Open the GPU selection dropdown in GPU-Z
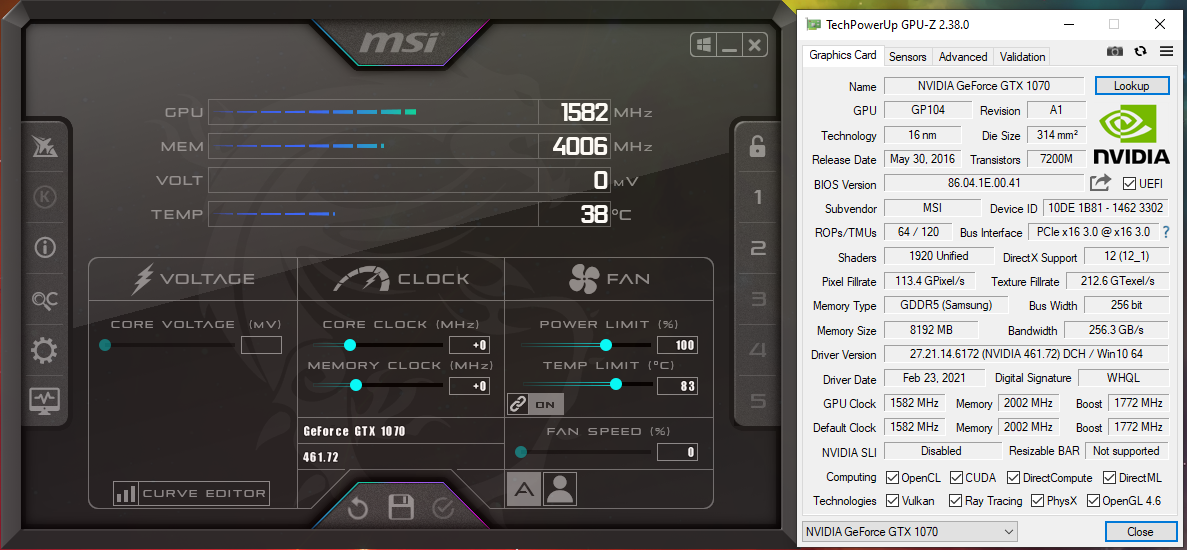The height and width of the screenshot is (550, 1187). pyautogui.click(x=909, y=532)
